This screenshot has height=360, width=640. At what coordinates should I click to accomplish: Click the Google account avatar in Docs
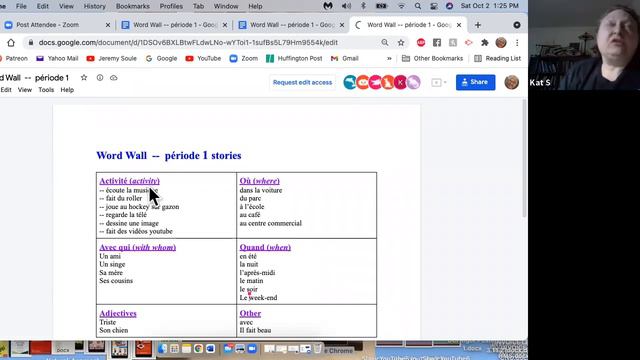[x=511, y=82]
